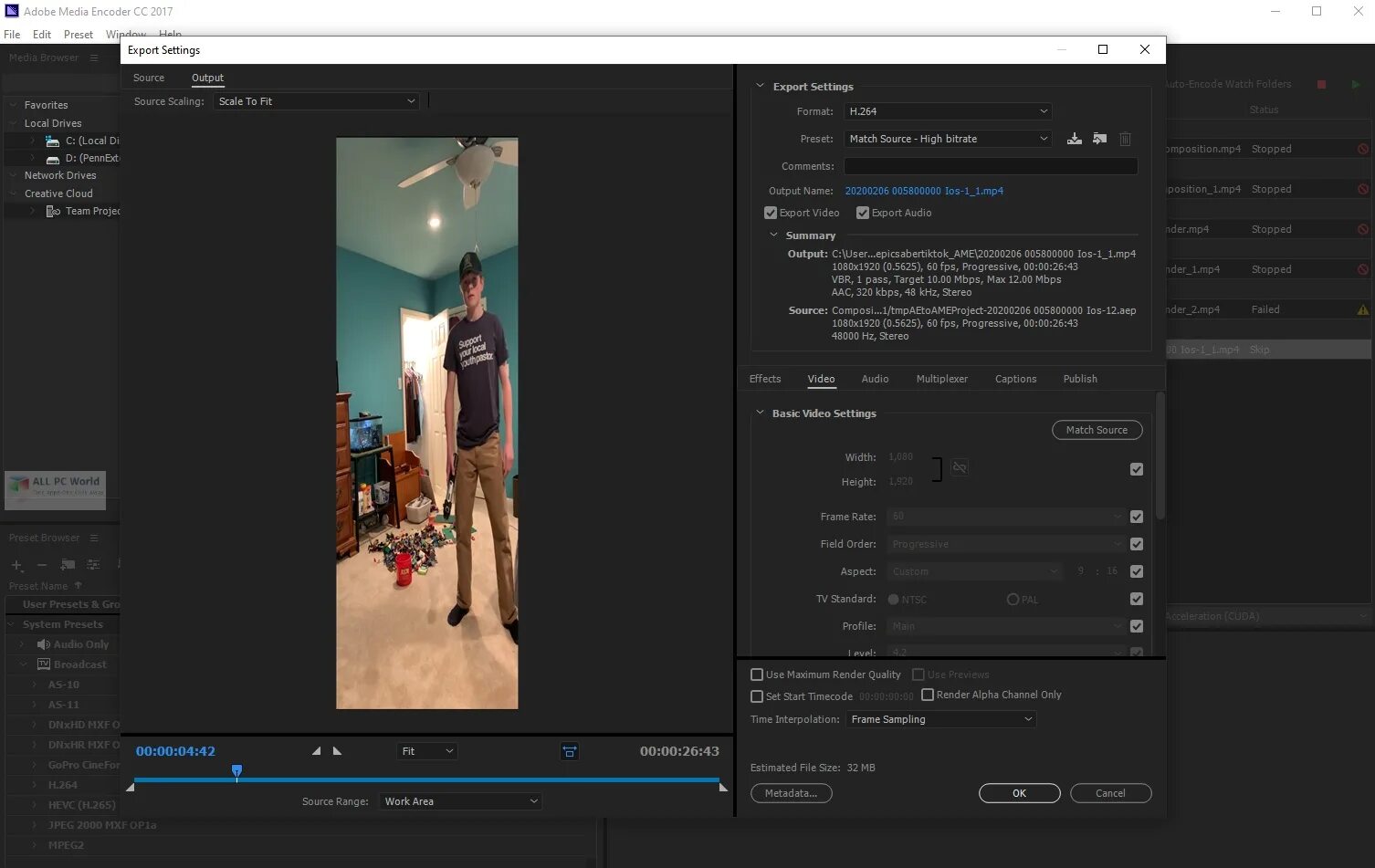Click the Team Projects icon
Screen dimensions: 1375x868
point(53,211)
